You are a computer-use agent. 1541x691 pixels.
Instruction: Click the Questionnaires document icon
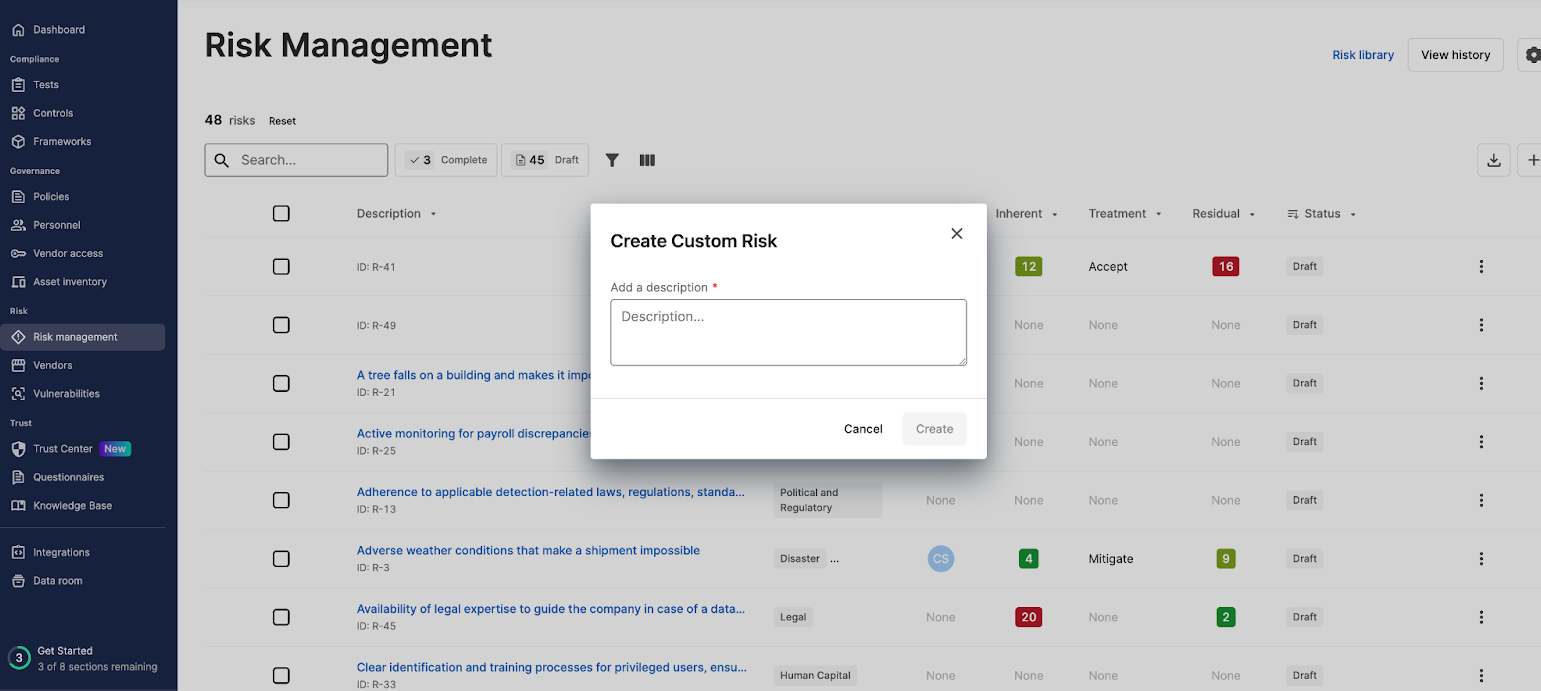click(18, 477)
